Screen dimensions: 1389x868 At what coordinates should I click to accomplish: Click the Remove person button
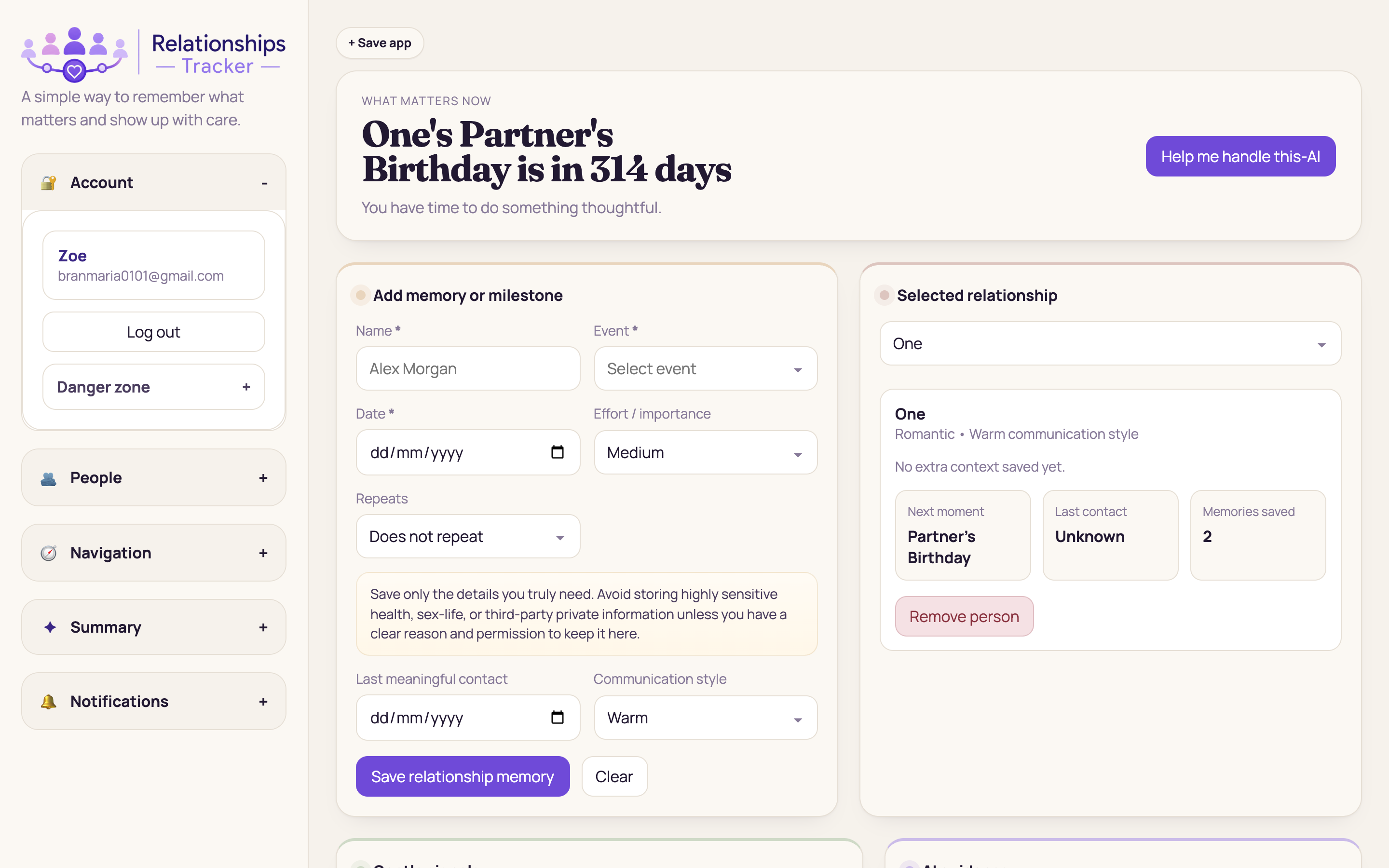pos(964,616)
